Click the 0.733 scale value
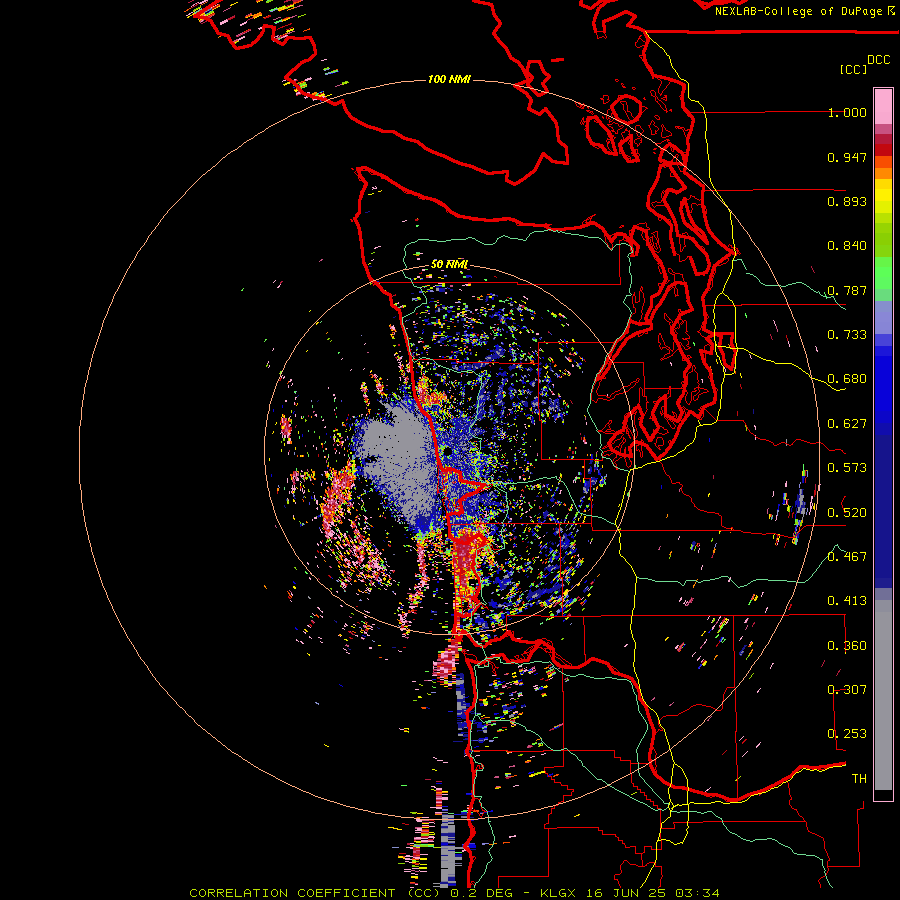The image size is (900, 900). coord(847,335)
